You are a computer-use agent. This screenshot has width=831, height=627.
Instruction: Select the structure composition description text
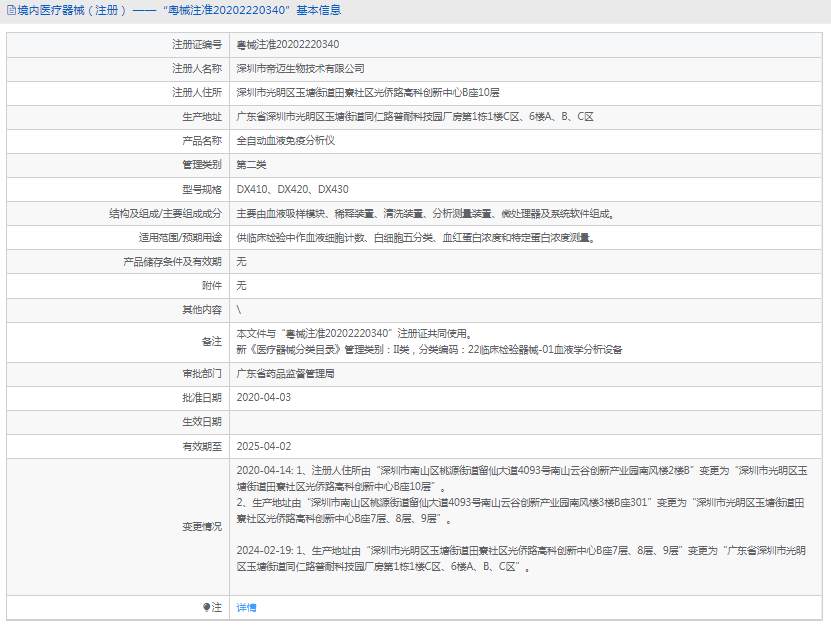pyautogui.click(x=426, y=214)
